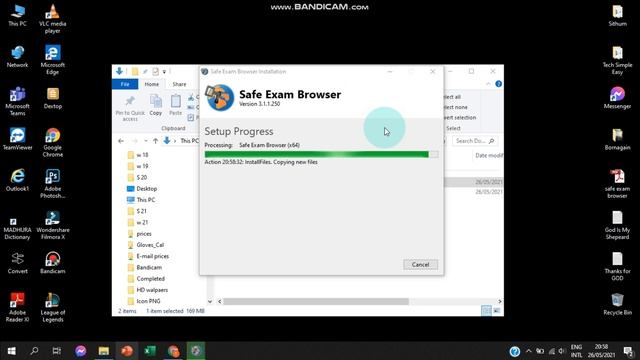Open Outlook1 desktop shortcut
The width and height of the screenshot is (640, 360).
click(x=18, y=180)
